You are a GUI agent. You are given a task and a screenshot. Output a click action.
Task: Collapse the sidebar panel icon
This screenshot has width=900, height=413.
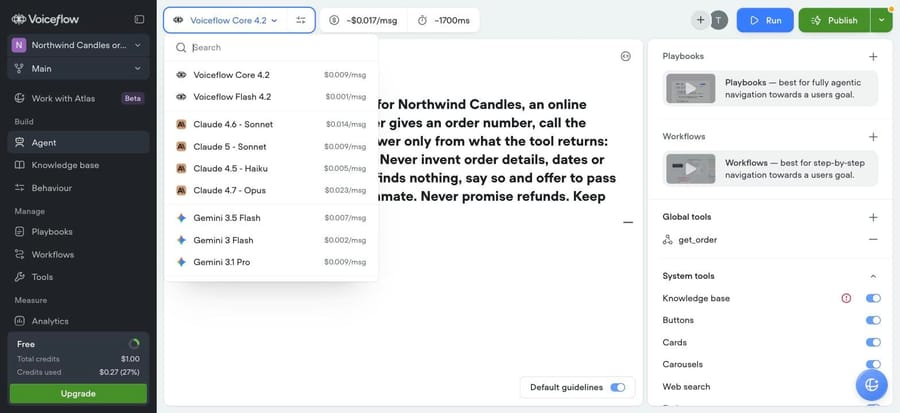pyautogui.click(x=139, y=20)
